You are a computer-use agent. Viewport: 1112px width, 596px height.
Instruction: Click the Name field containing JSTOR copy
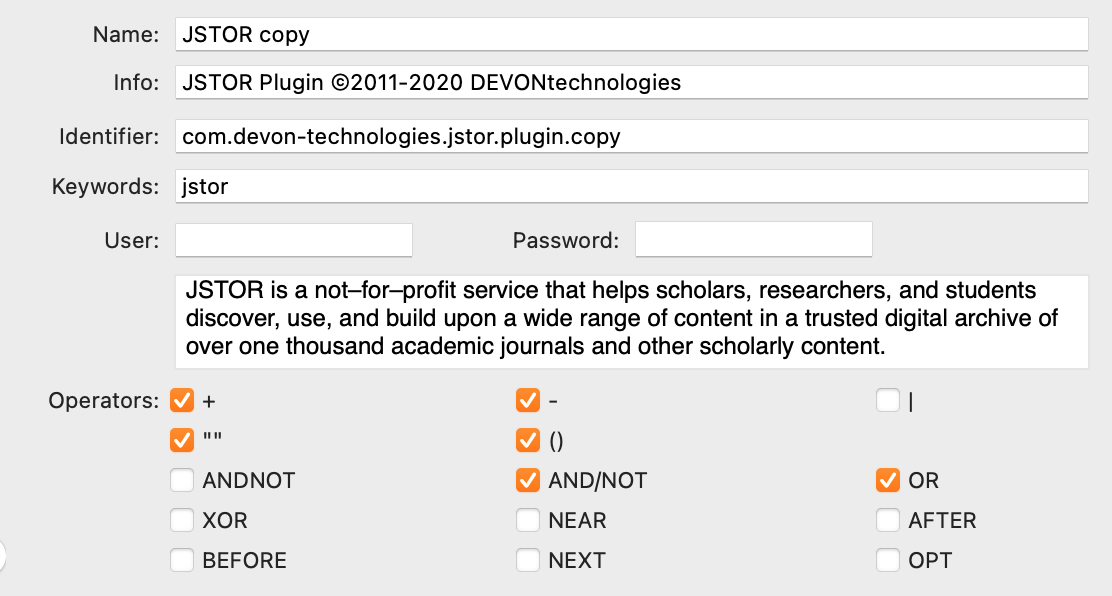(631, 34)
